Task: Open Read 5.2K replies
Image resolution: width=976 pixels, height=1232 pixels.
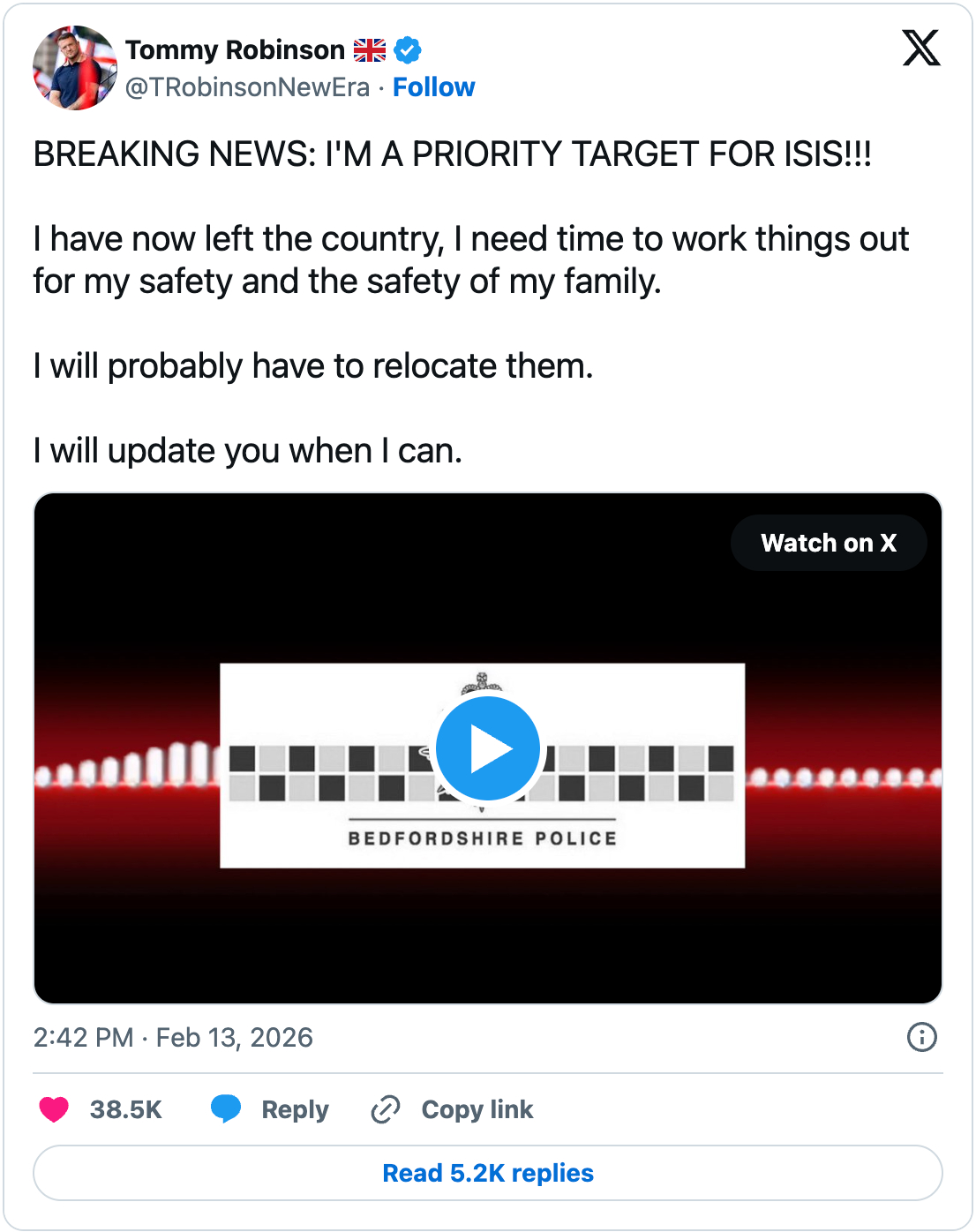Action: (488, 1173)
